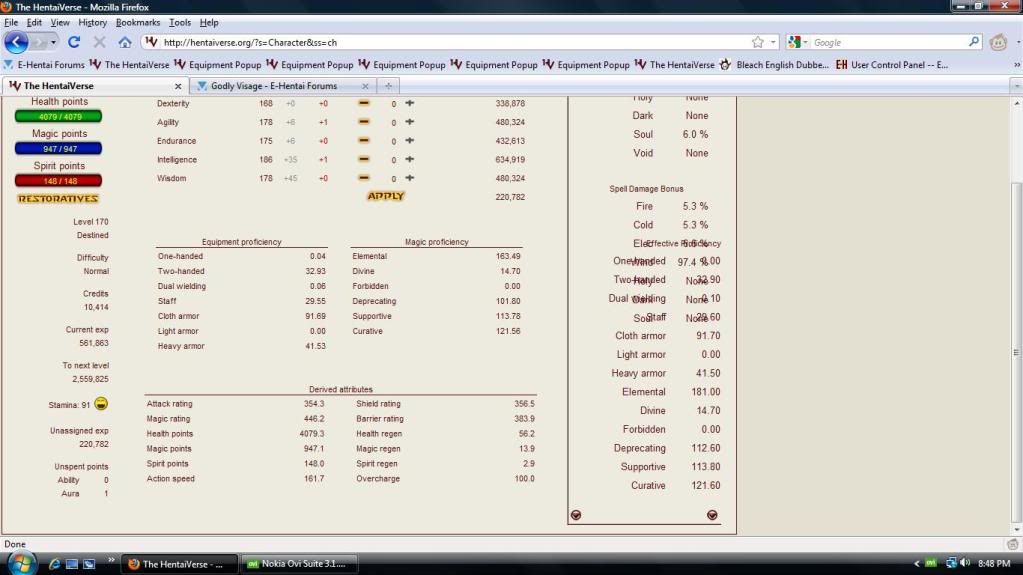The image size is (1023, 575).
Task: Select The HentaiVerse browser tab
Action: tap(95, 85)
